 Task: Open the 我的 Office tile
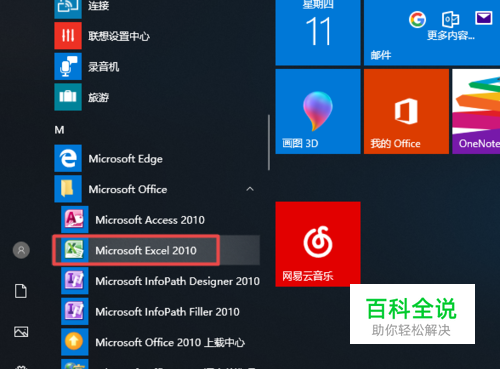(x=406, y=111)
